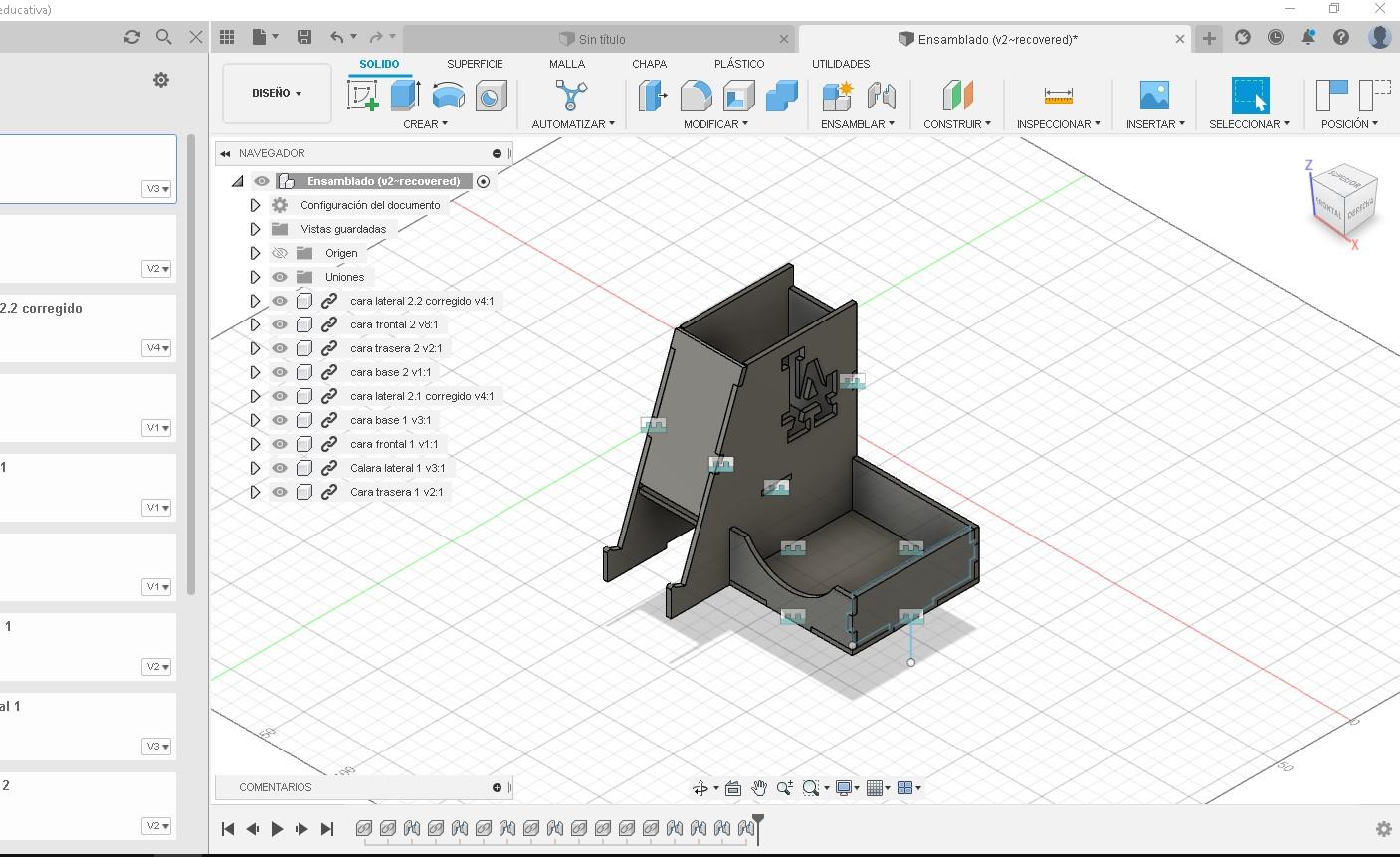This screenshot has width=1400, height=857.
Task: Play the timeline
Action: 277,829
